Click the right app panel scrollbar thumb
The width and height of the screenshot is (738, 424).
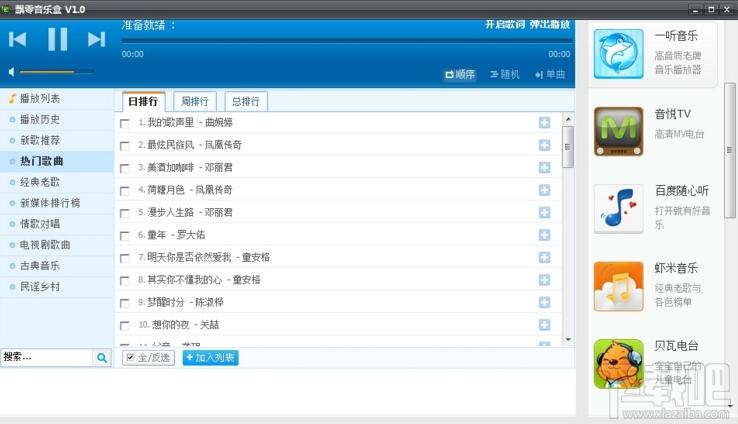coord(730,151)
